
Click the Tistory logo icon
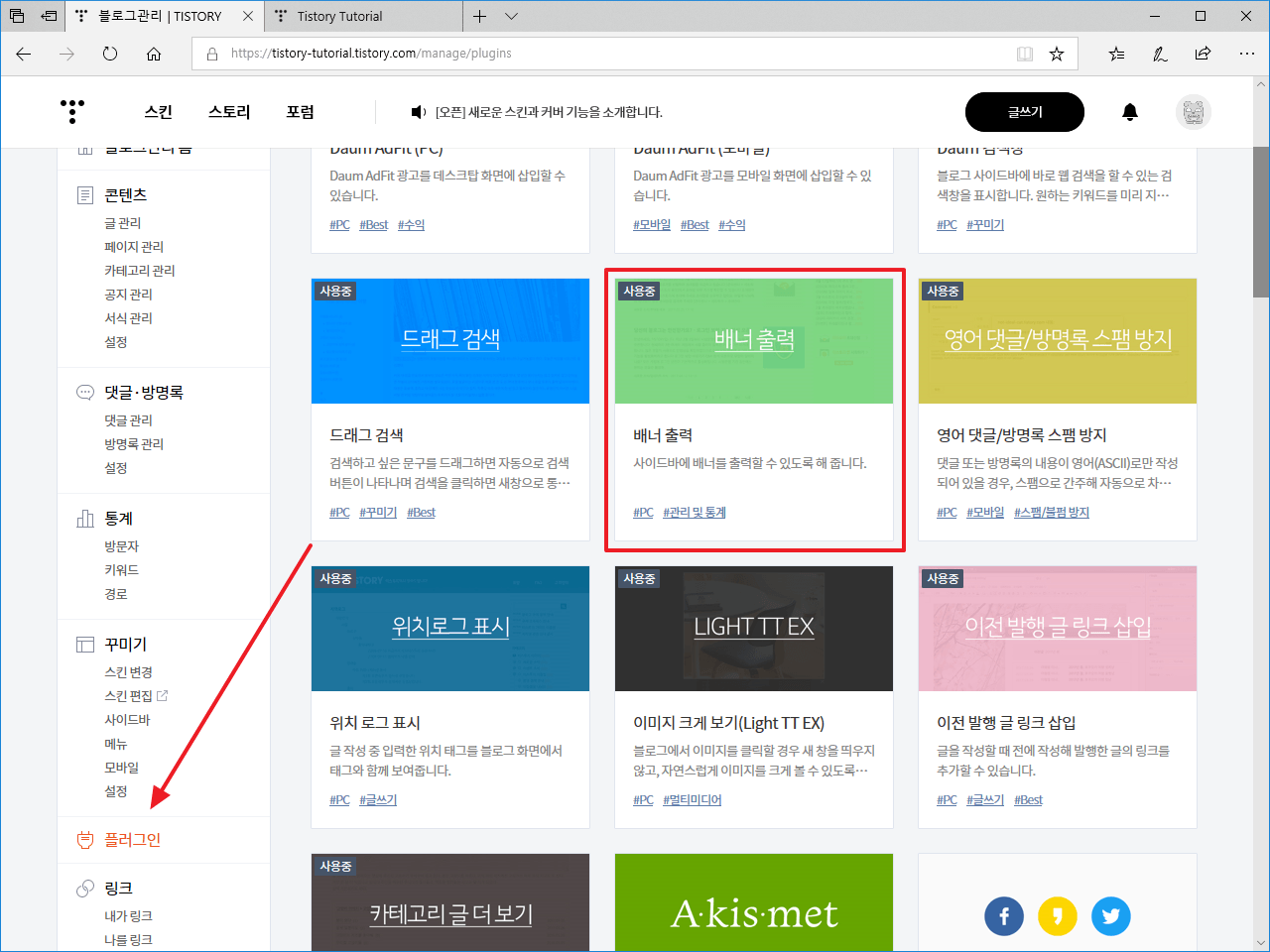72,111
